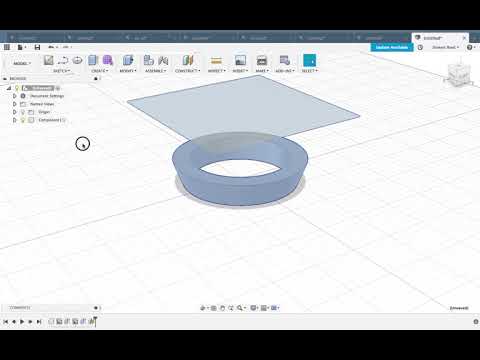Collapse the root component tree node
This screenshot has width=480, height=360.
[x=9, y=88]
